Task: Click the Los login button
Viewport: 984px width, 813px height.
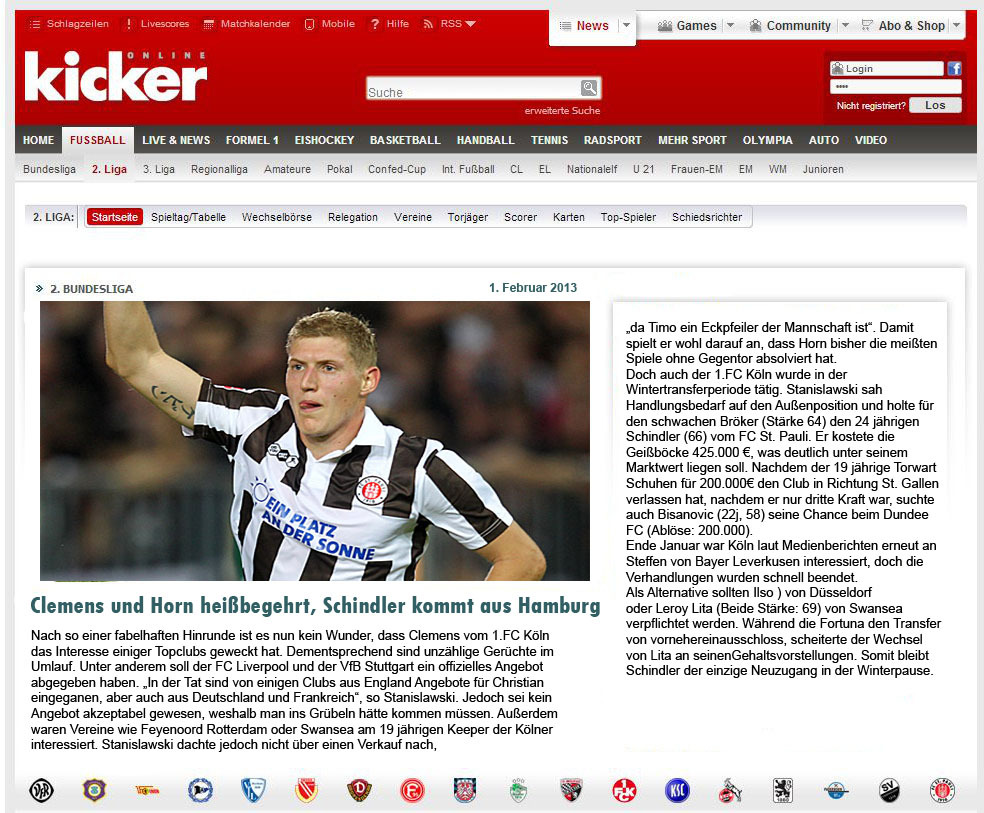Action: click(x=935, y=105)
